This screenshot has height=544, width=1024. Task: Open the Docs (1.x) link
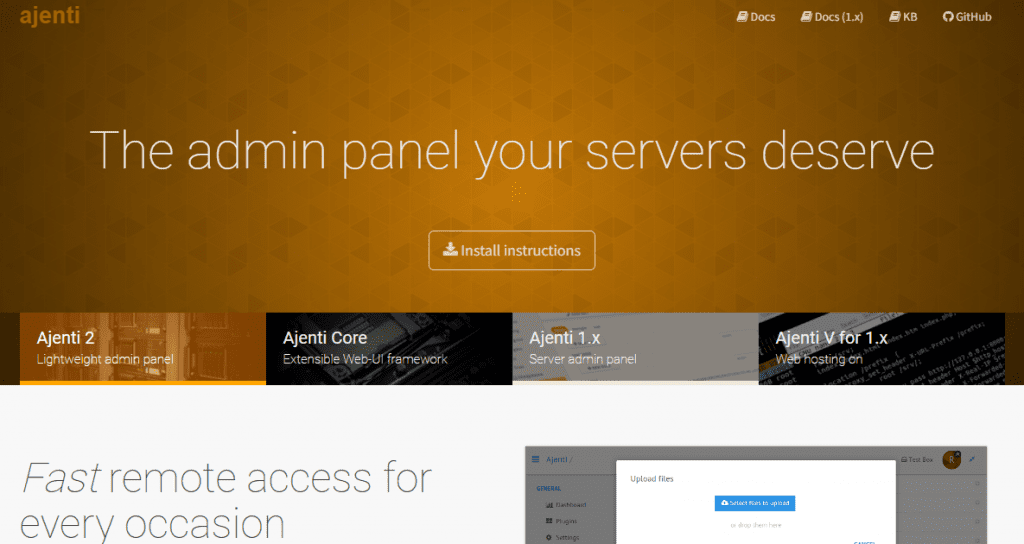832,17
